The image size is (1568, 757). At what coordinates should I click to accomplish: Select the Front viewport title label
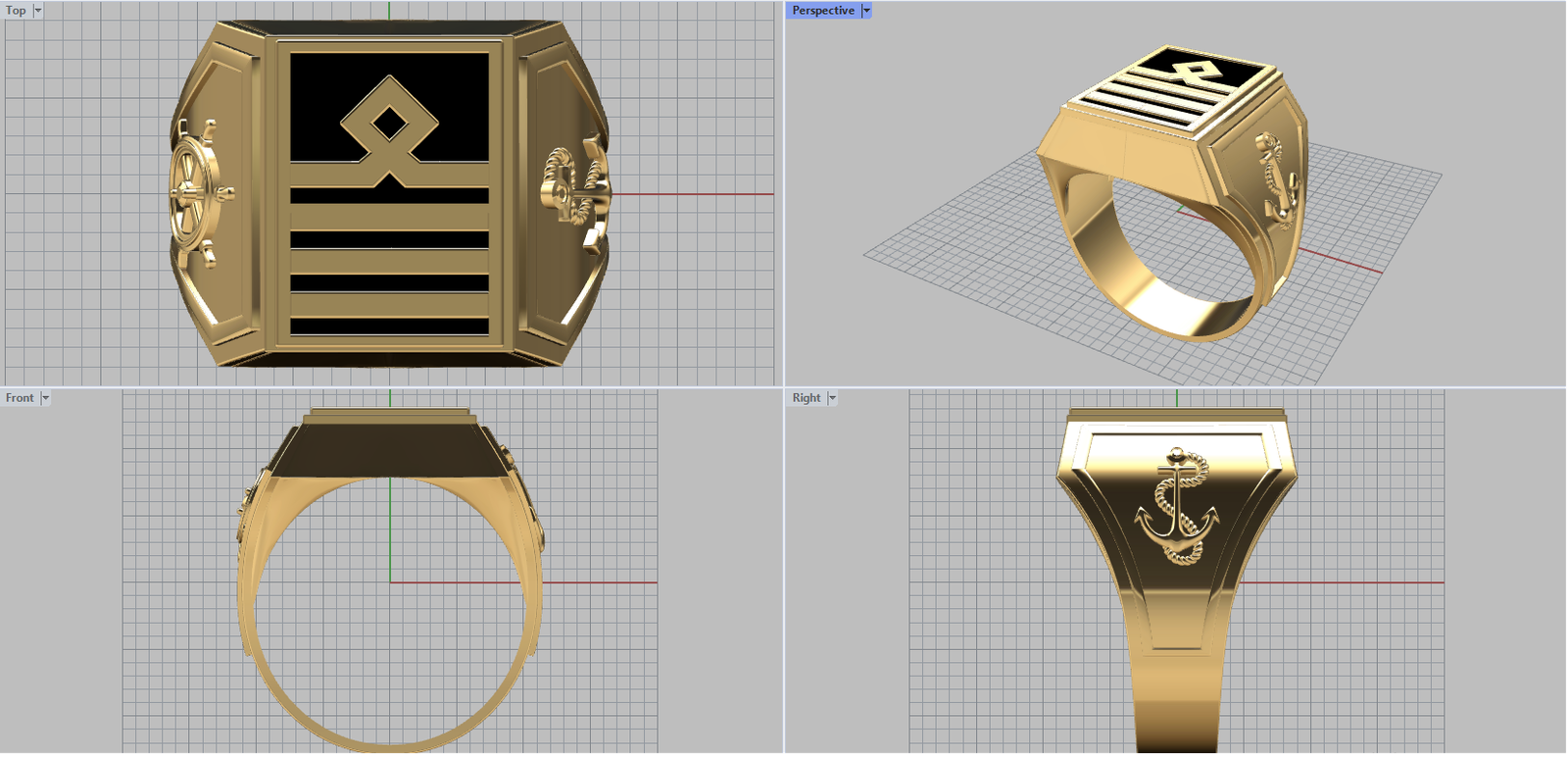click(20, 398)
